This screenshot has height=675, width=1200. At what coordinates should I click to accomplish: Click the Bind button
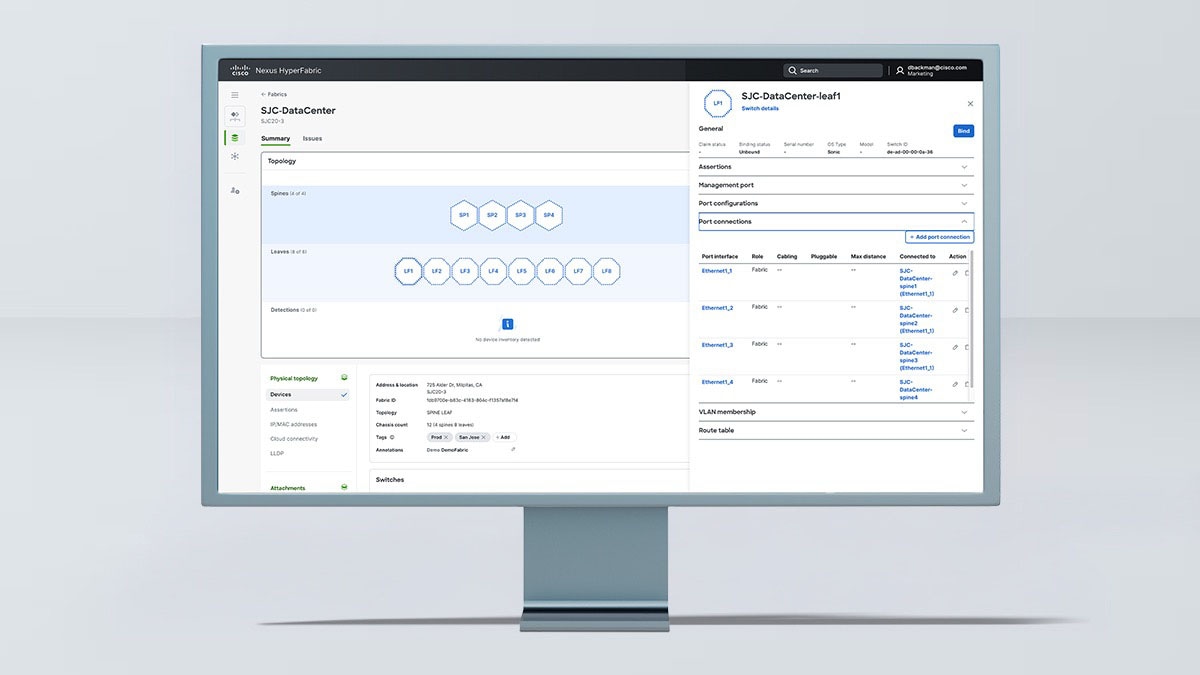point(963,131)
